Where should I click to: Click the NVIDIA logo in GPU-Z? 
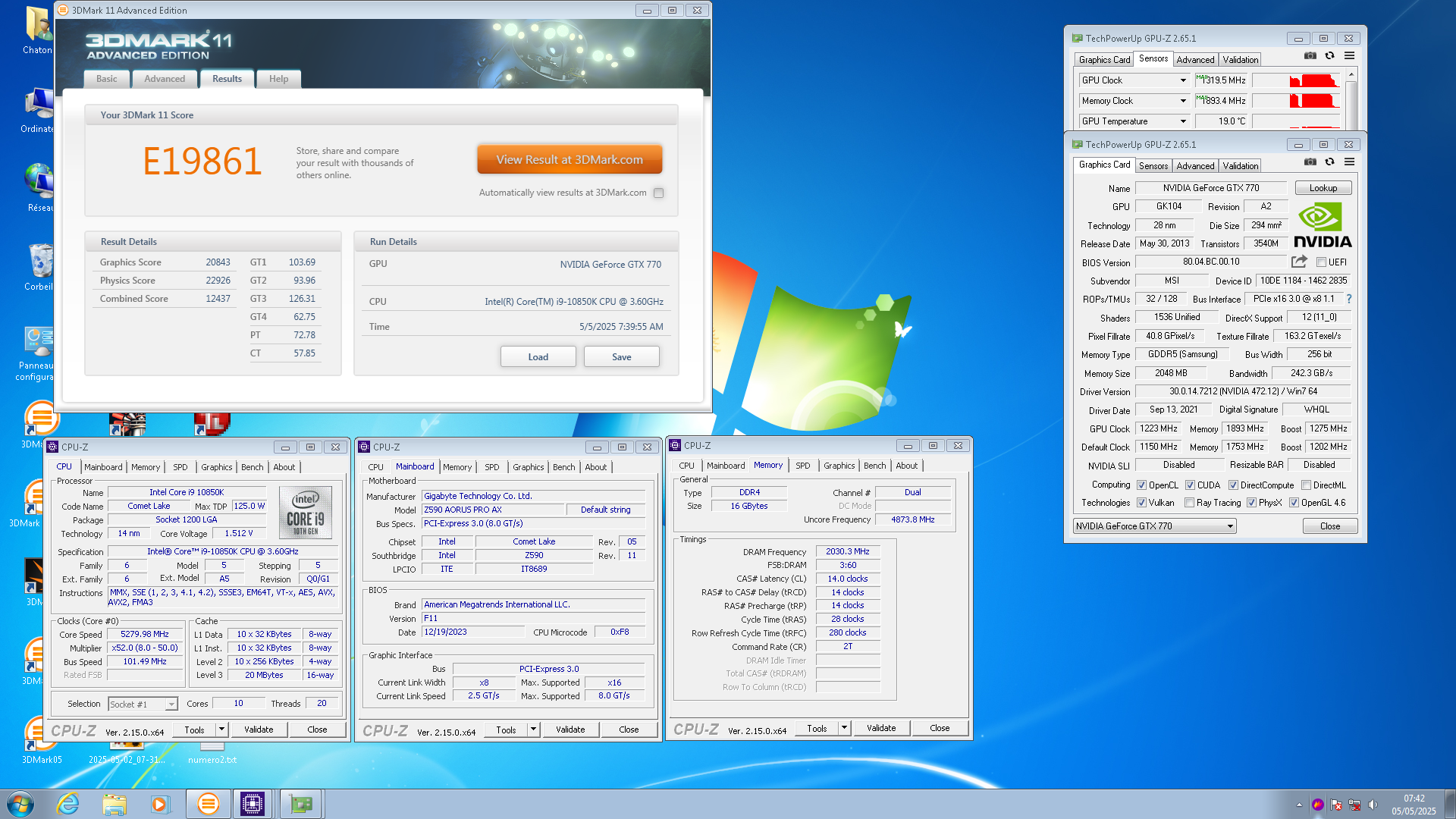[x=1323, y=225]
